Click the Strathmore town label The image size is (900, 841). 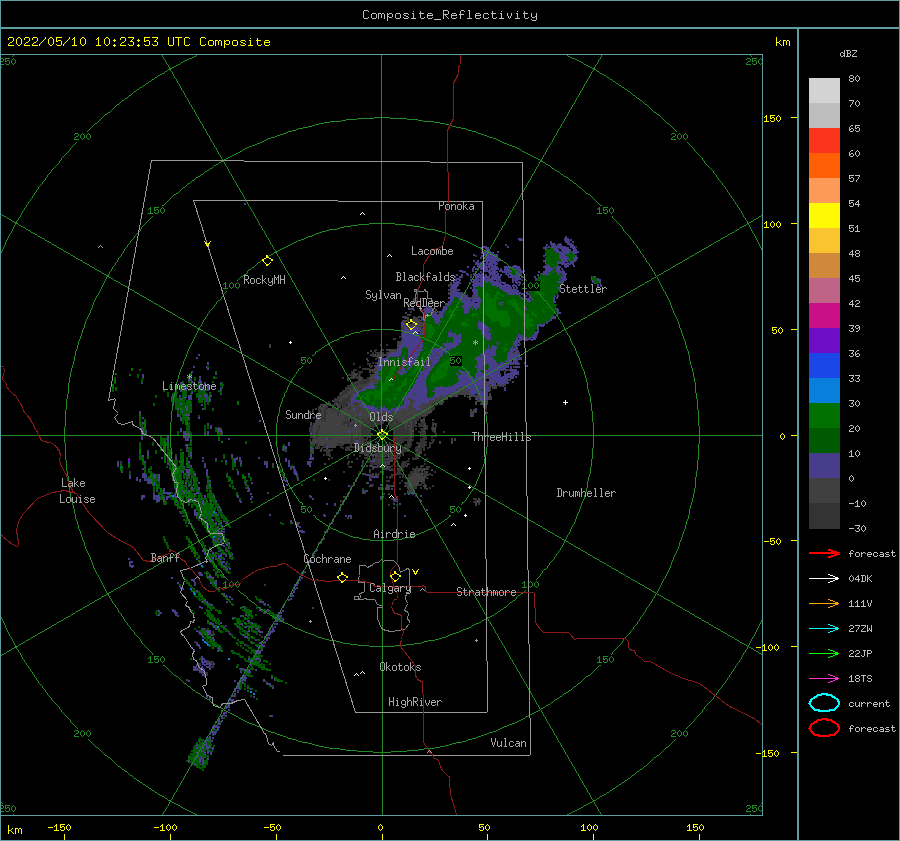pyautogui.click(x=486, y=592)
